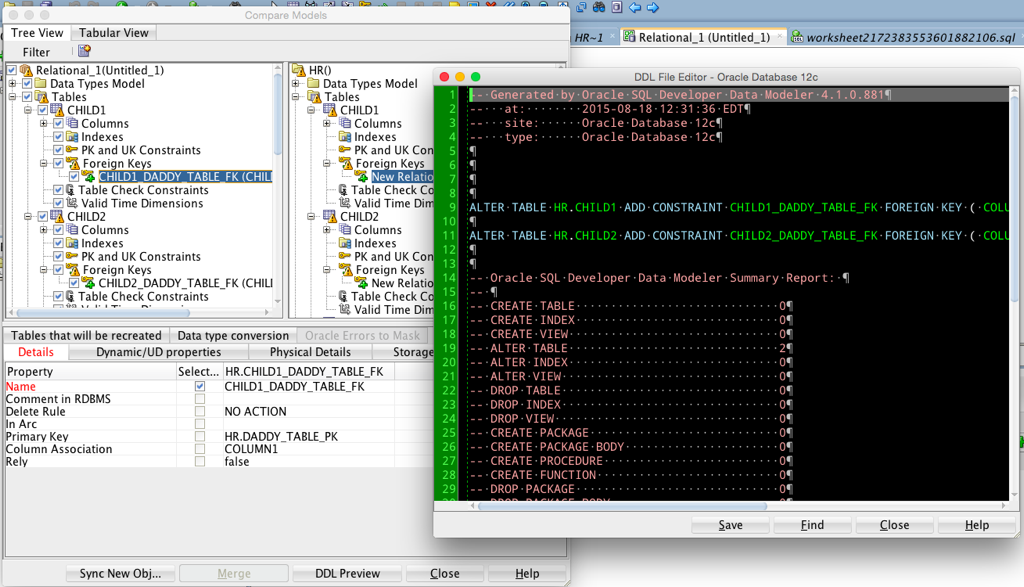This screenshot has height=587, width=1024.
Task: Open the Dynamic/UD properties tab
Action: 158,352
